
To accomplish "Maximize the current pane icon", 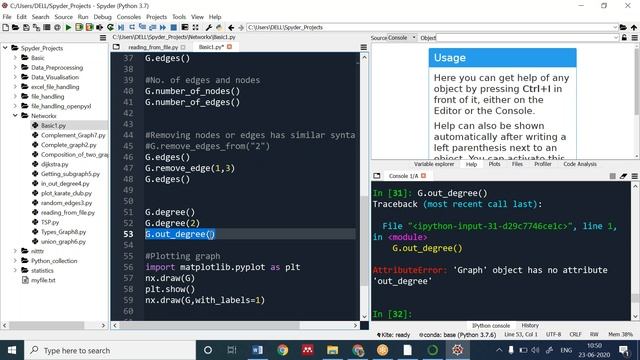I will pos(185,27).
